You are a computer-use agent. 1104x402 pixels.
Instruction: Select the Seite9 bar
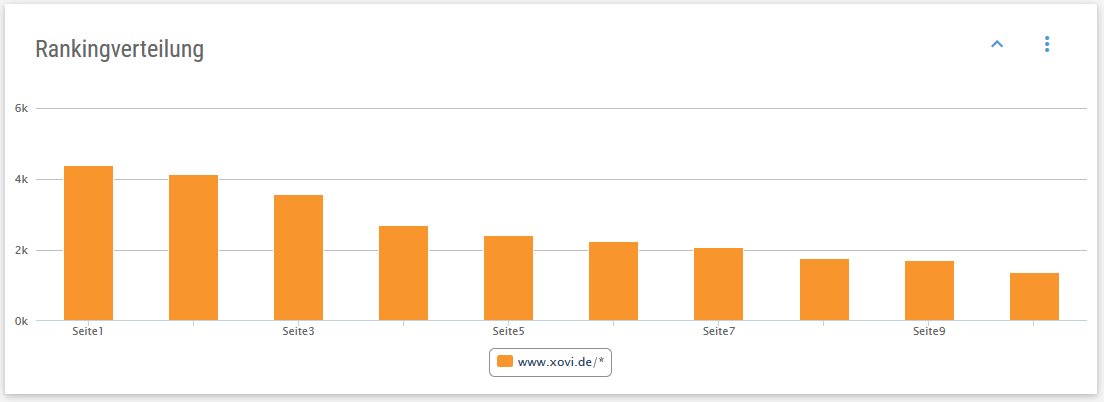coord(929,291)
